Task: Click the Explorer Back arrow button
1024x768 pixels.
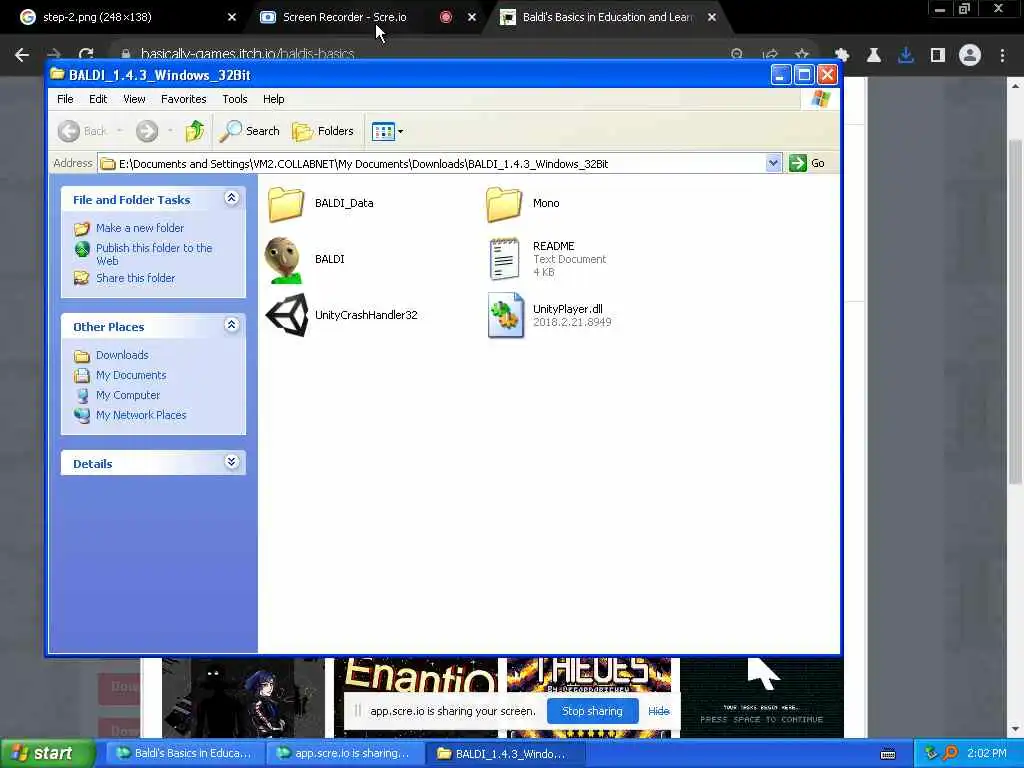Action: [x=82, y=131]
